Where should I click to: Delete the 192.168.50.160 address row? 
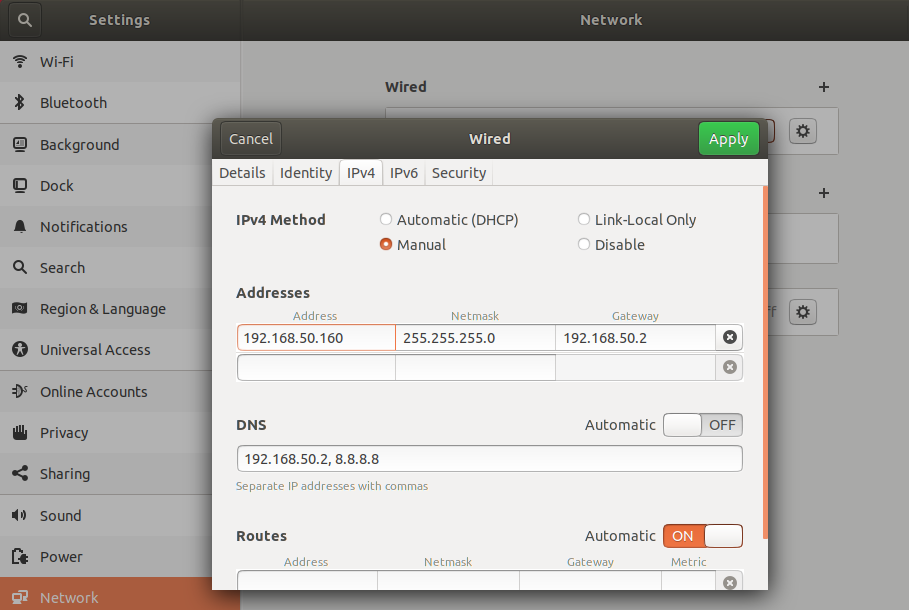click(x=730, y=337)
